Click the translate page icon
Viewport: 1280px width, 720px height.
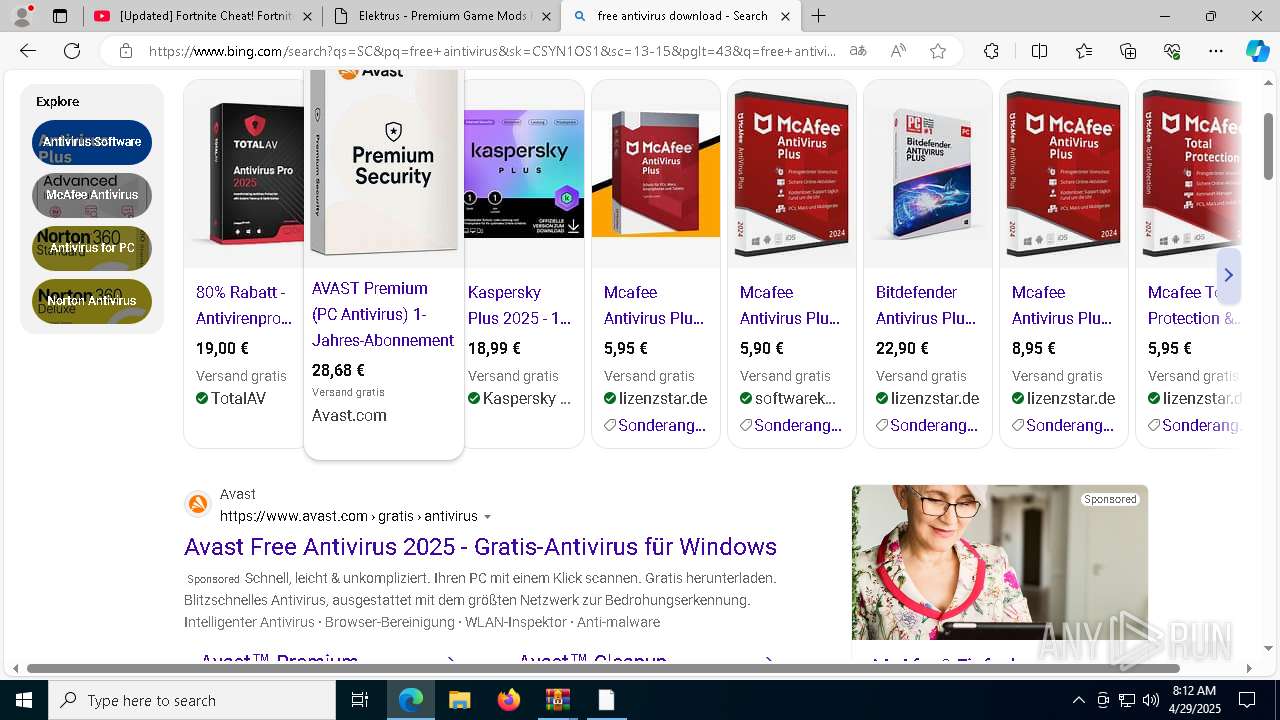point(858,51)
